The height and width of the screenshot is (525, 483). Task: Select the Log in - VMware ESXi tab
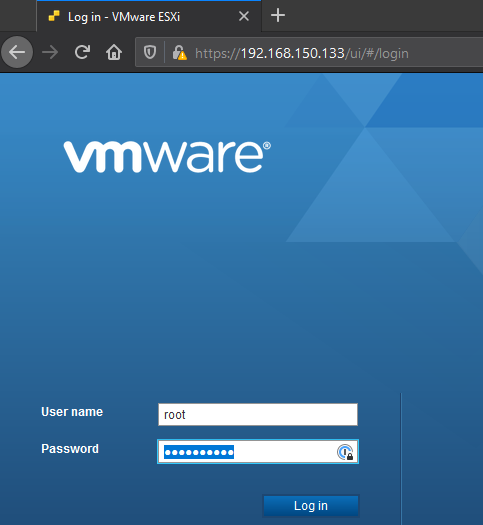(149, 16)
